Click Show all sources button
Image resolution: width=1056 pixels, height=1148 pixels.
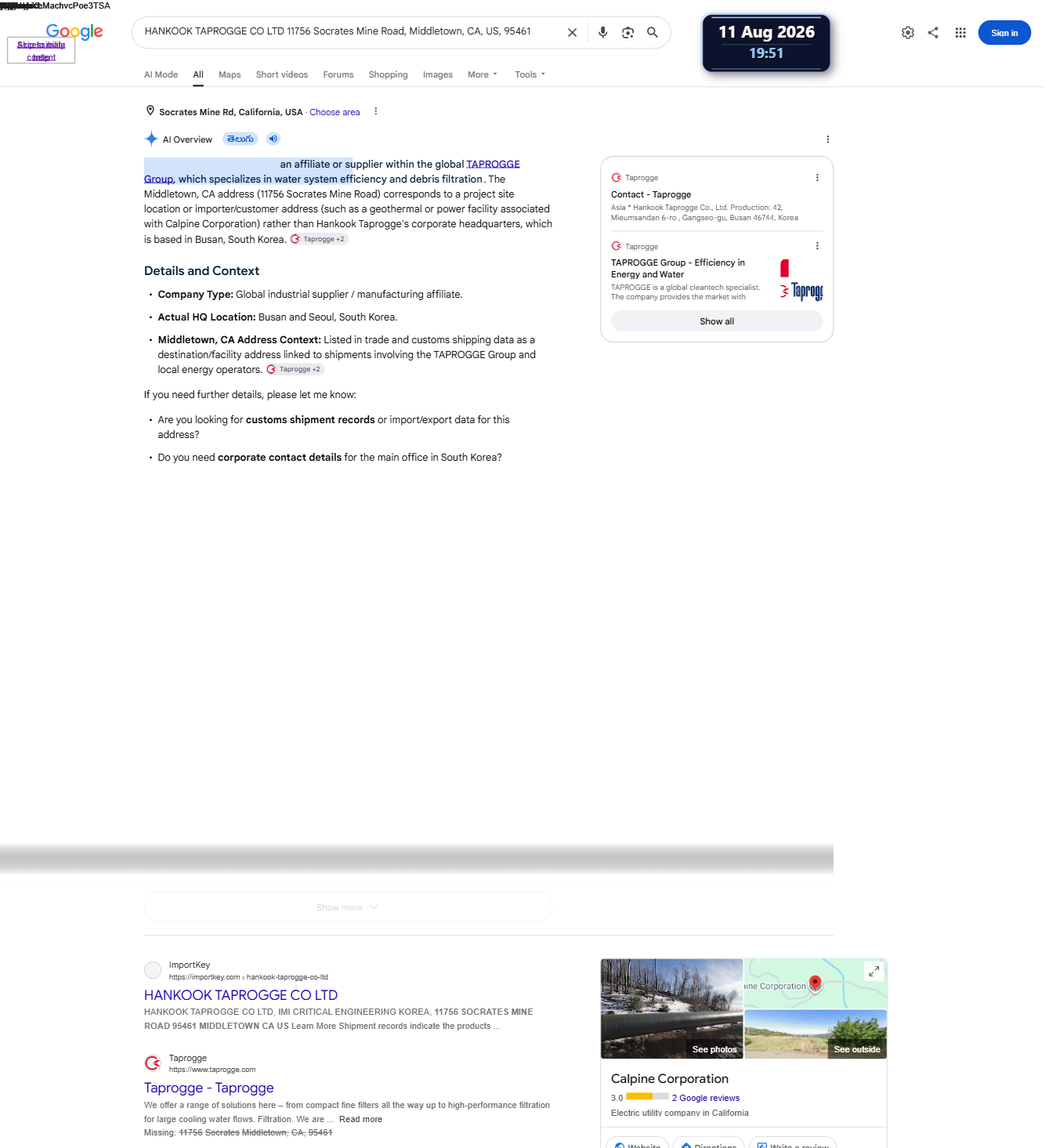[x=717, y=321]
